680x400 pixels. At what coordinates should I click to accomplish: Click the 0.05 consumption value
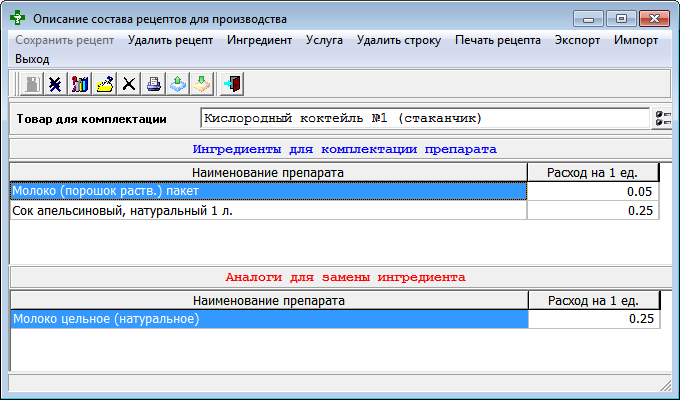point(593,191)
